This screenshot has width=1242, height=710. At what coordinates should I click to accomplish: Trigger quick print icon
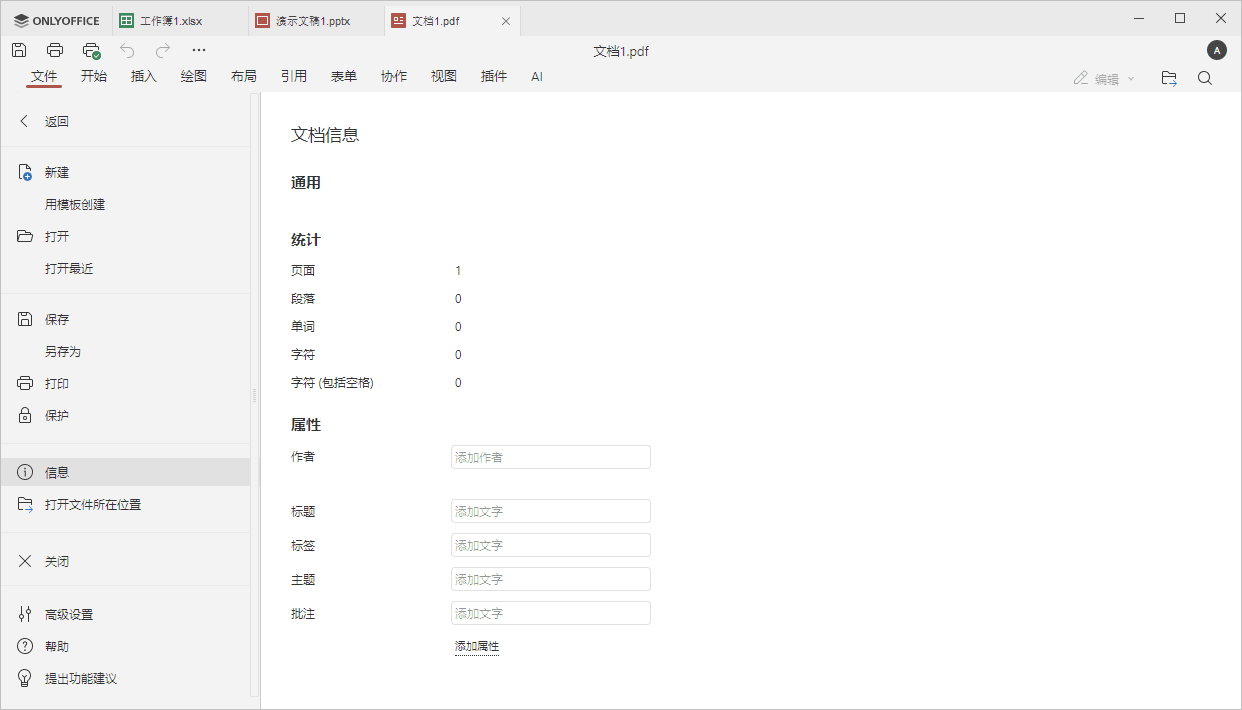pos(91,49)
